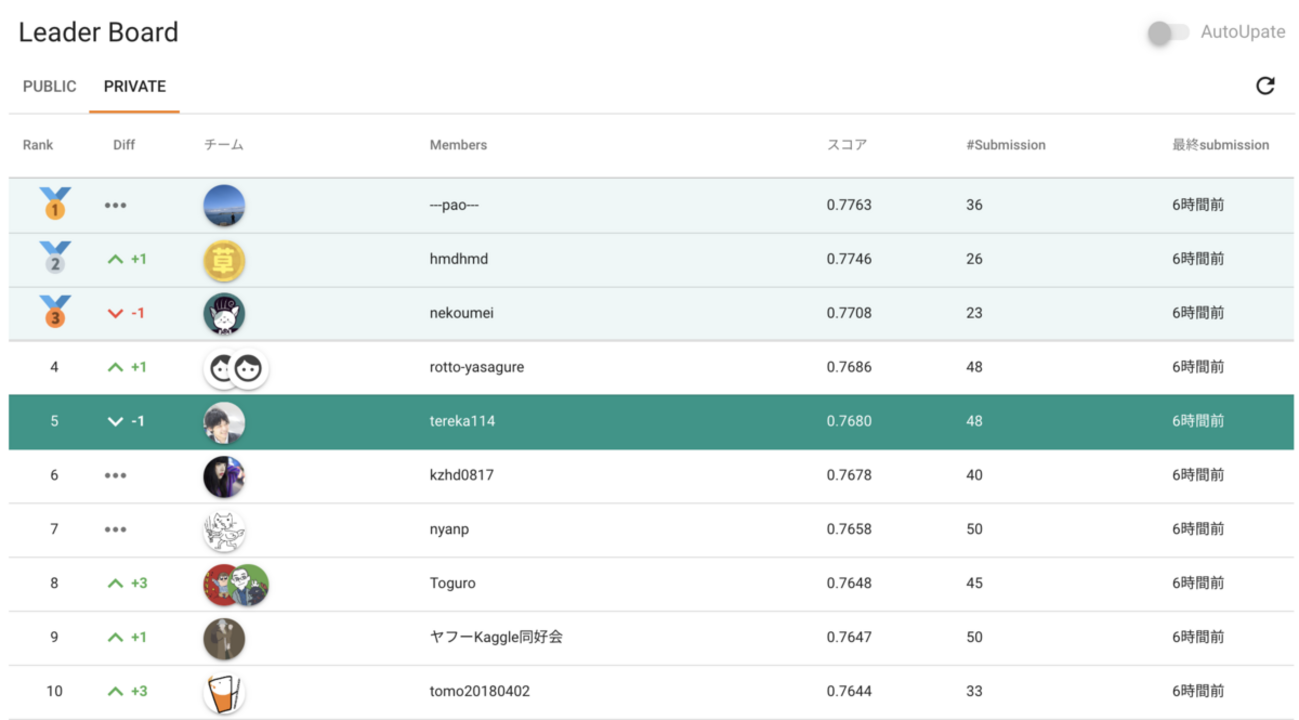Open member name ヤフーKaggle同好会
The height and width of the screenshot is (720, 1299).
point(496,637)
